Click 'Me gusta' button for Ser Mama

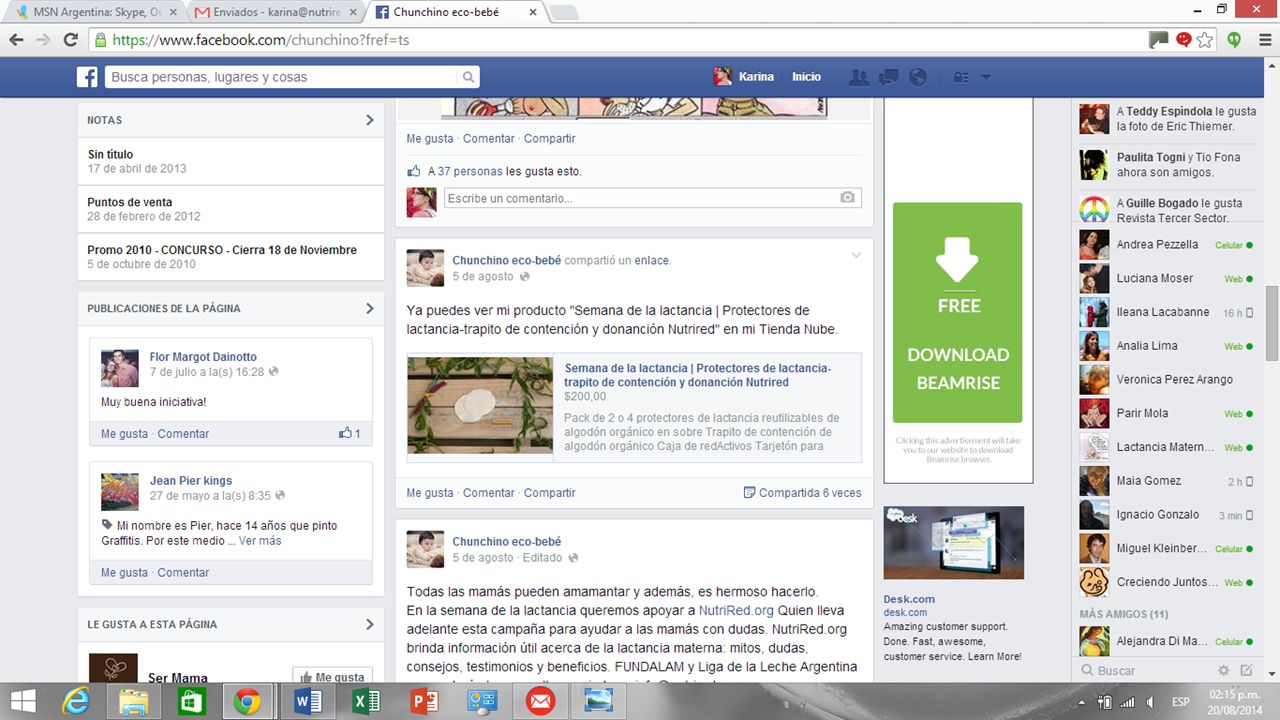click(332, 677)
